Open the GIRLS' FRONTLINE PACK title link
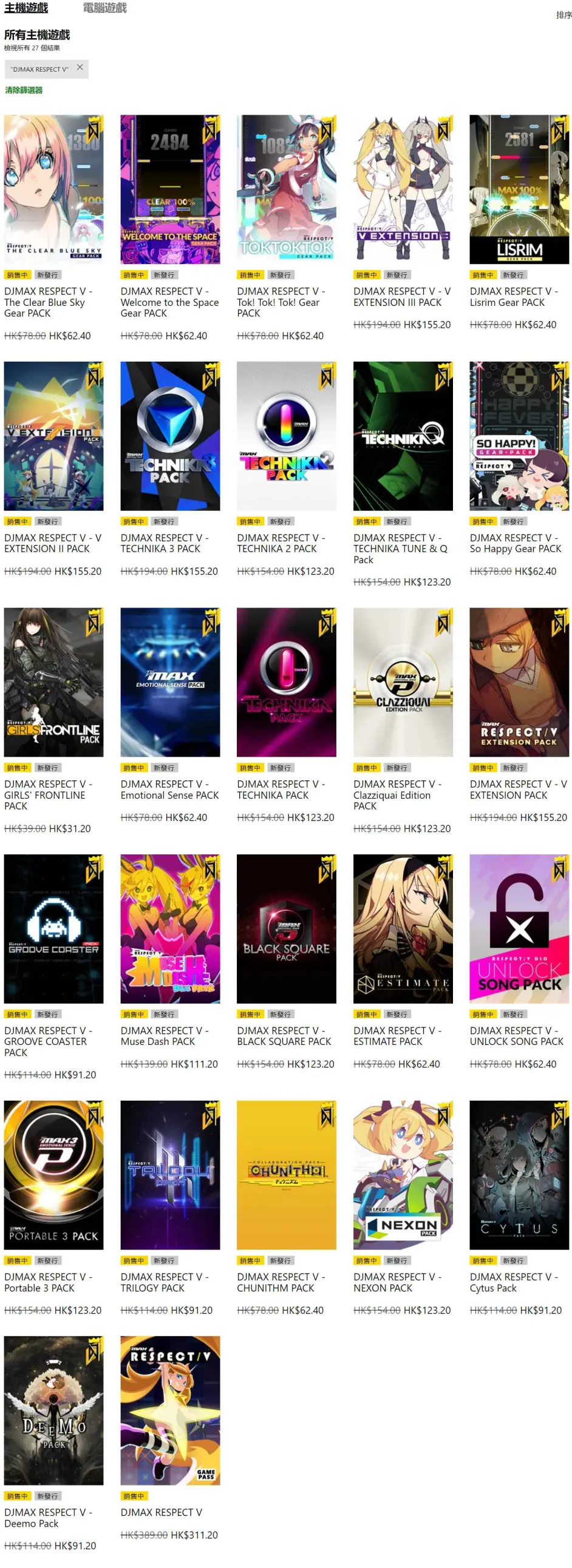This screenshot has height=1568, width=572. [x=48, y=795]
